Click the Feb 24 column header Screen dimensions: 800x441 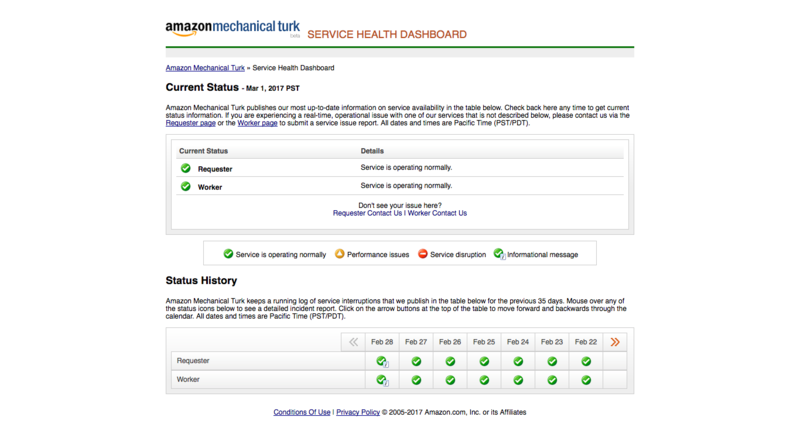(518, 342)
